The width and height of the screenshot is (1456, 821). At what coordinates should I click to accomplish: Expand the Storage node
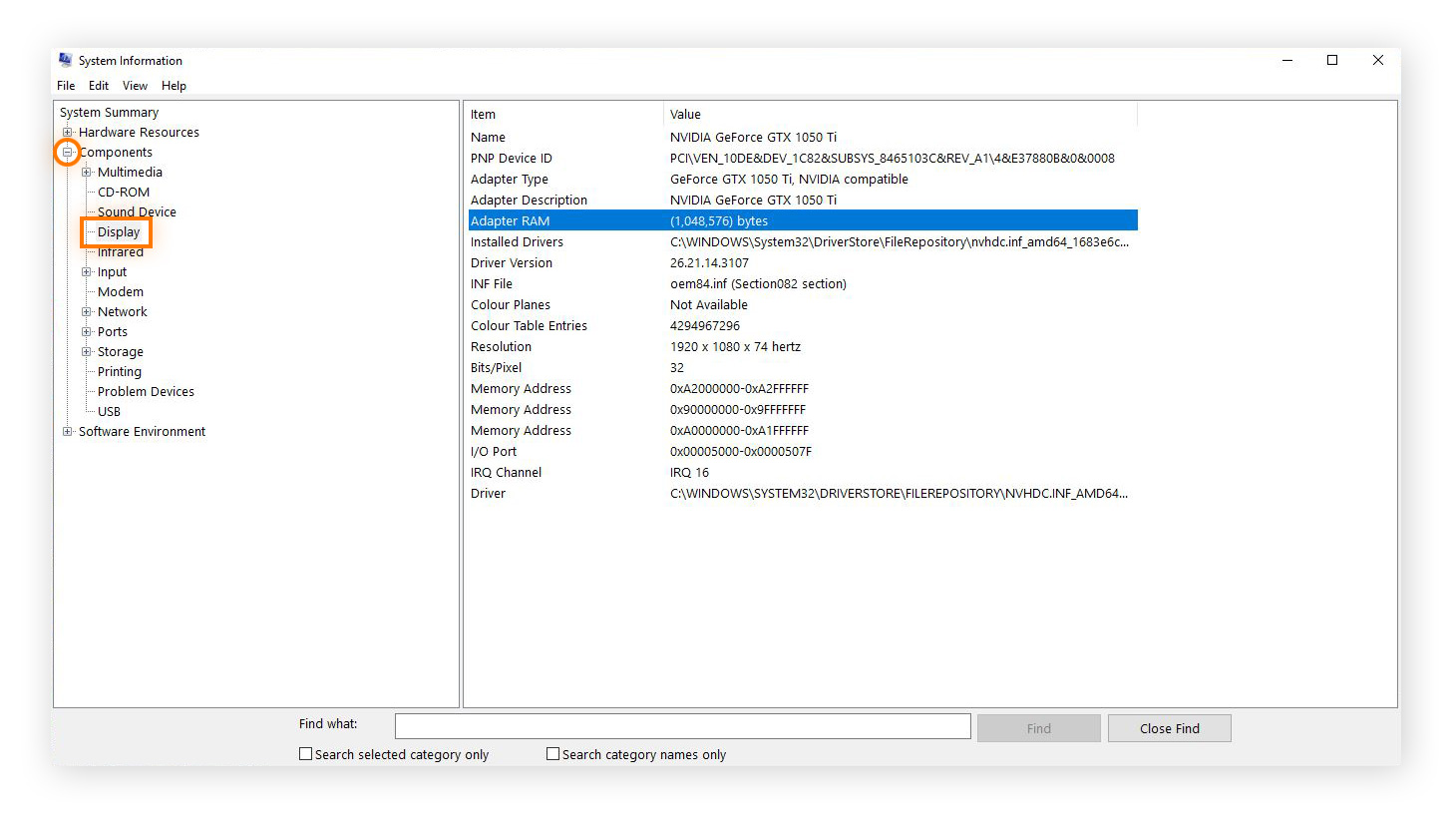pos(86,351)
